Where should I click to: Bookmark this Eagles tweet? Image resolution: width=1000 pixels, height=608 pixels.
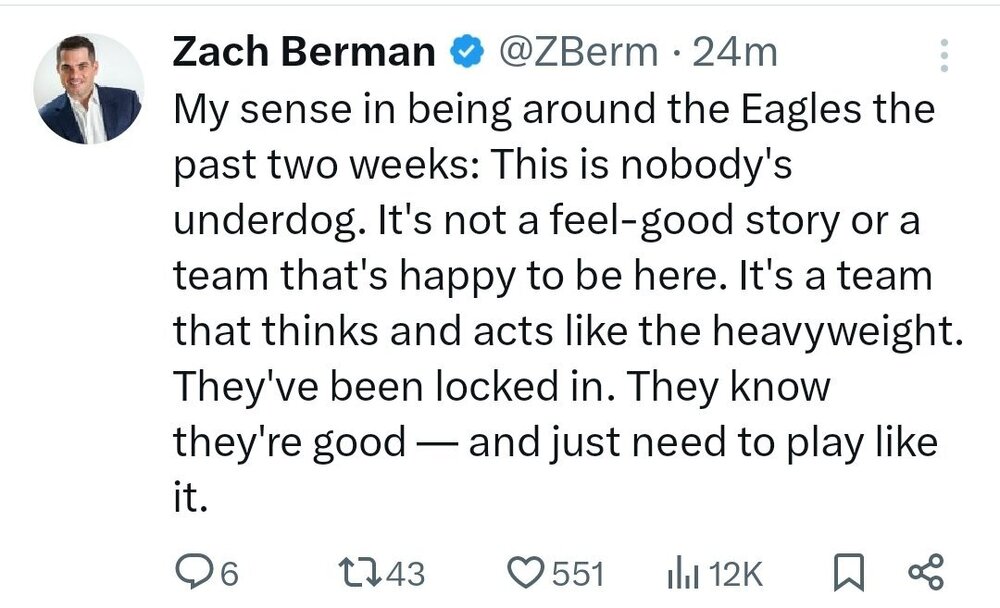[x=846, y=573]
